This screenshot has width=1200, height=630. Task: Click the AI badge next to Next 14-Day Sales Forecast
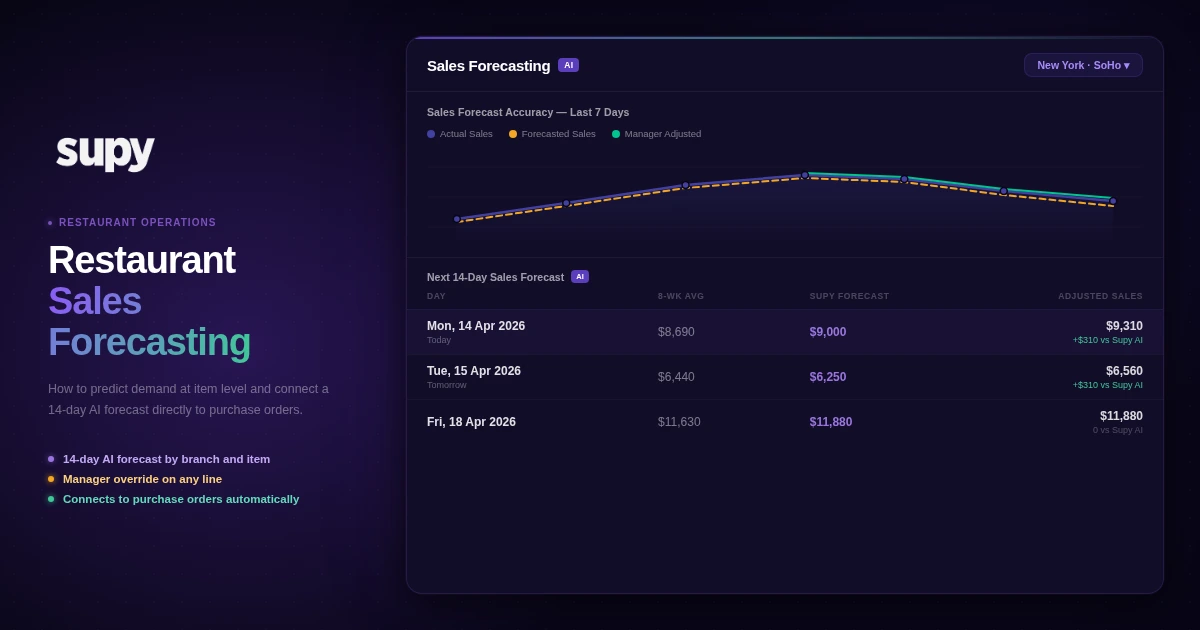(580, 277)
